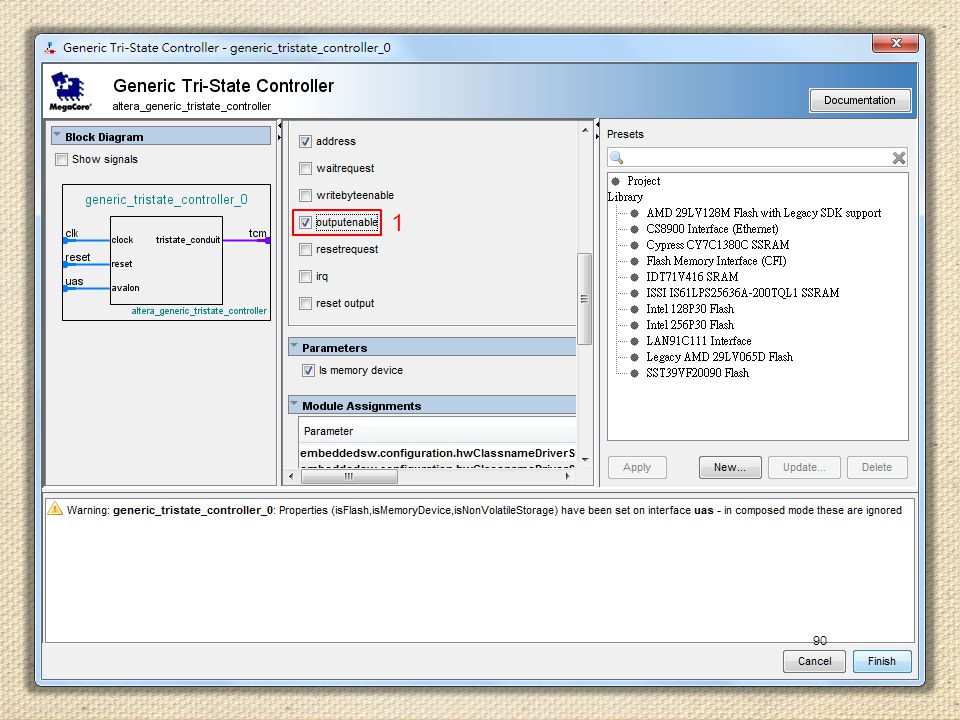Click the Update... preset button
The height and width of the screenshot is (720, 960).
[804, 467]
